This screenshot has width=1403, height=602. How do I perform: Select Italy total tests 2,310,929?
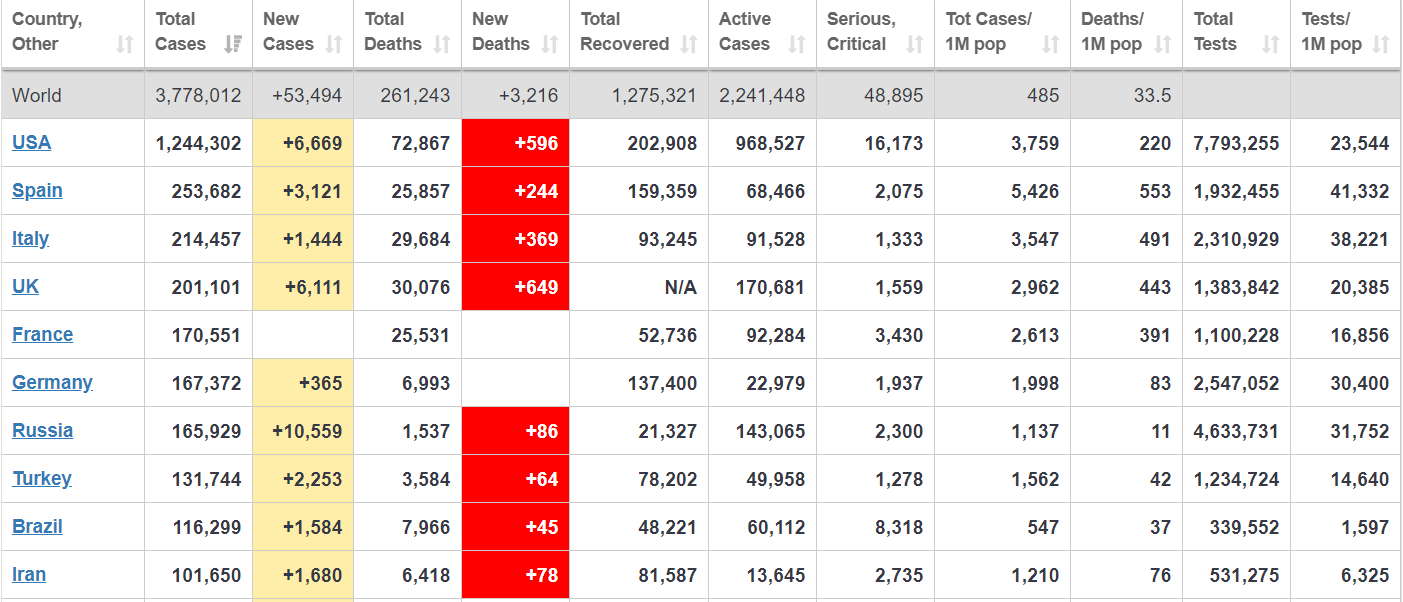(x=1236, y=239)
